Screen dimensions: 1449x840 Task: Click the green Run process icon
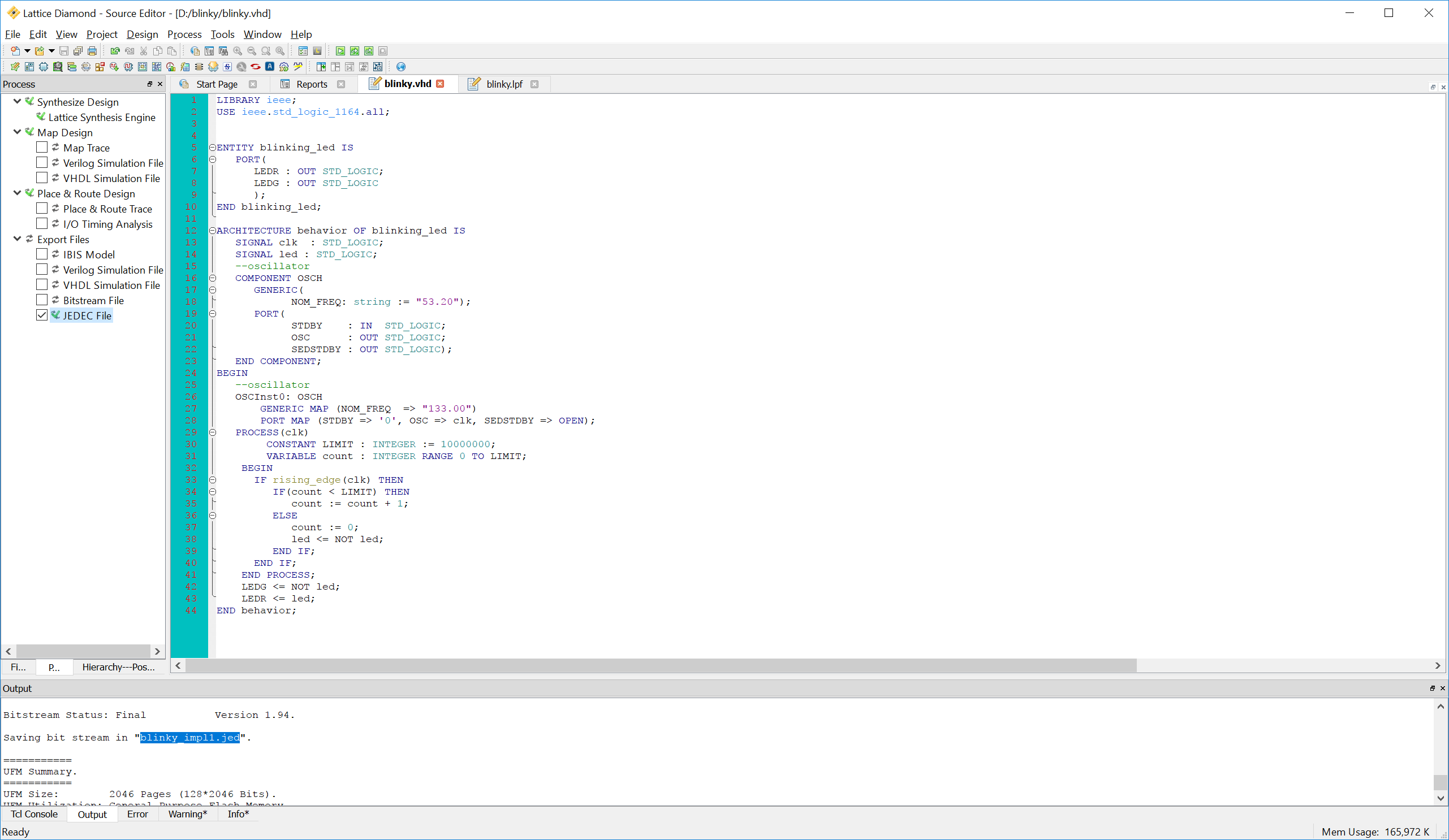[340, 51]
